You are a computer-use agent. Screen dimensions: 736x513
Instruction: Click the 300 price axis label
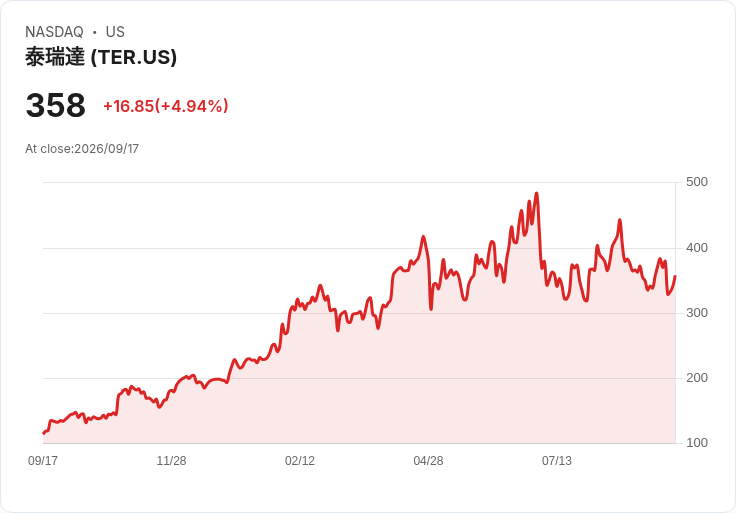pos(697,313)
